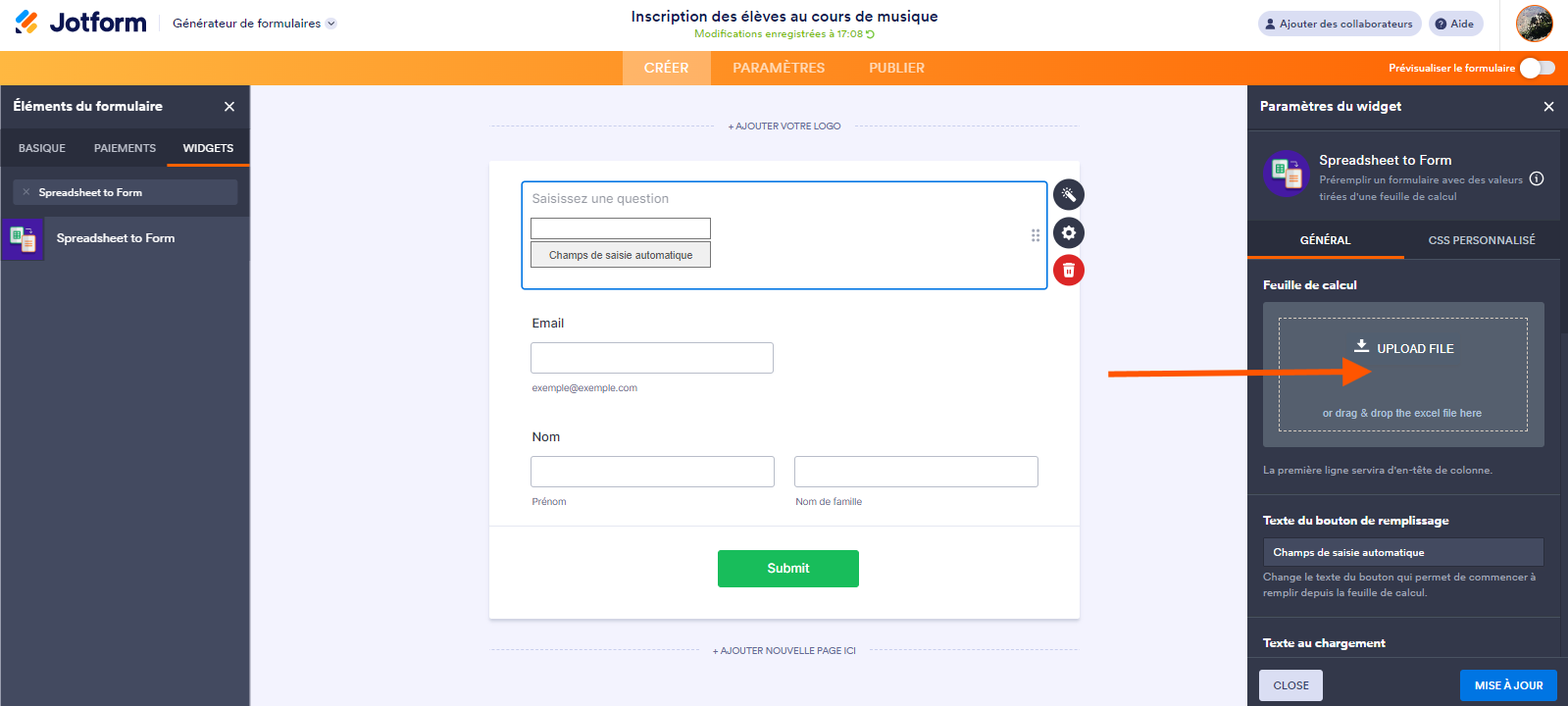Open the user profile avatar
This screenshot has height=706, width=1568.
(x=1534, y=24)
